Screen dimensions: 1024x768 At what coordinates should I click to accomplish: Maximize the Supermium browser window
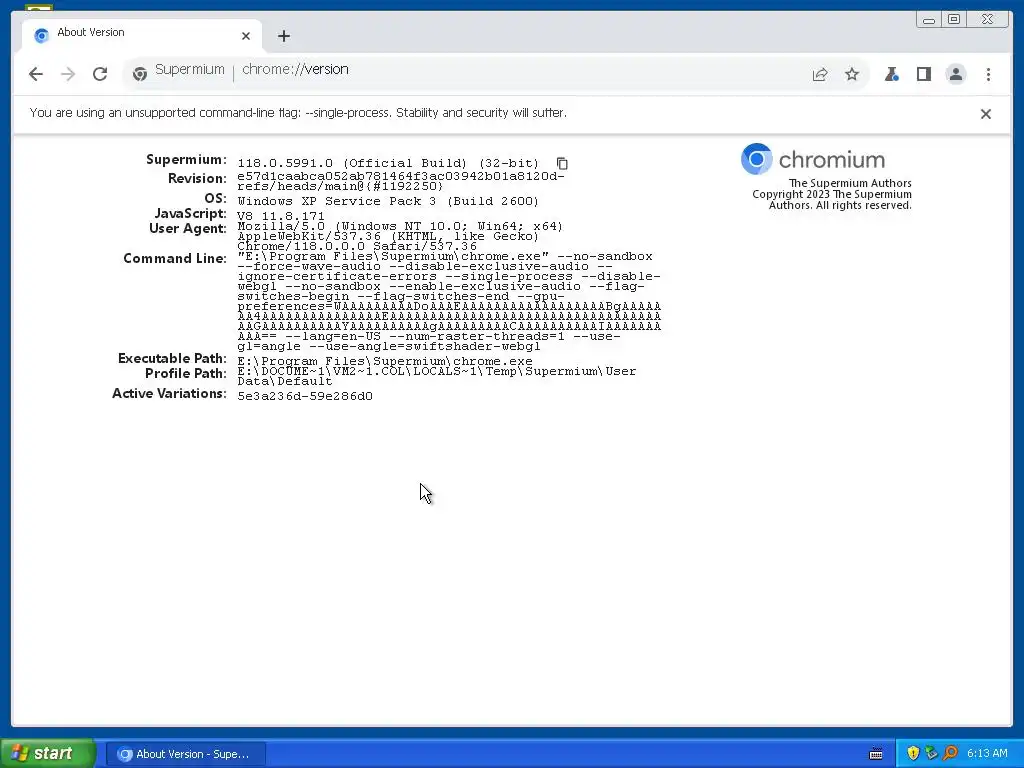point(954,20)
